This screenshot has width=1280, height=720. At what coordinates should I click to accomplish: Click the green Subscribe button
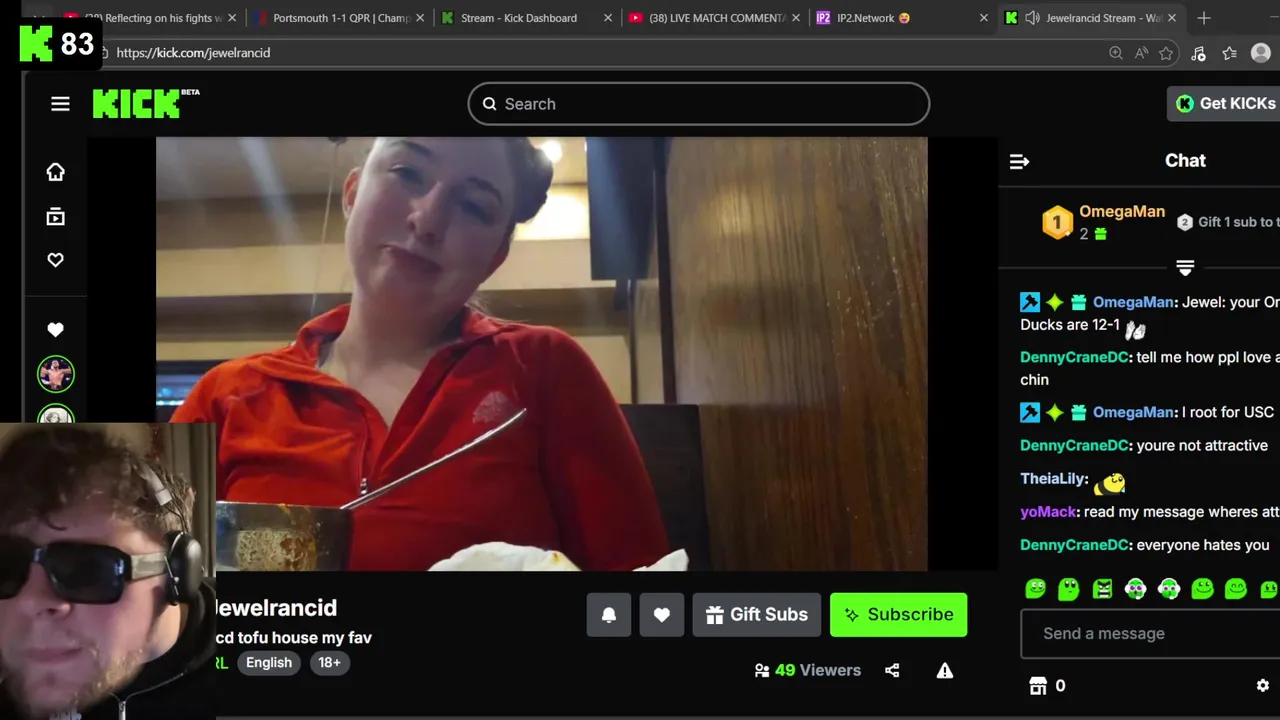[898, 615]
